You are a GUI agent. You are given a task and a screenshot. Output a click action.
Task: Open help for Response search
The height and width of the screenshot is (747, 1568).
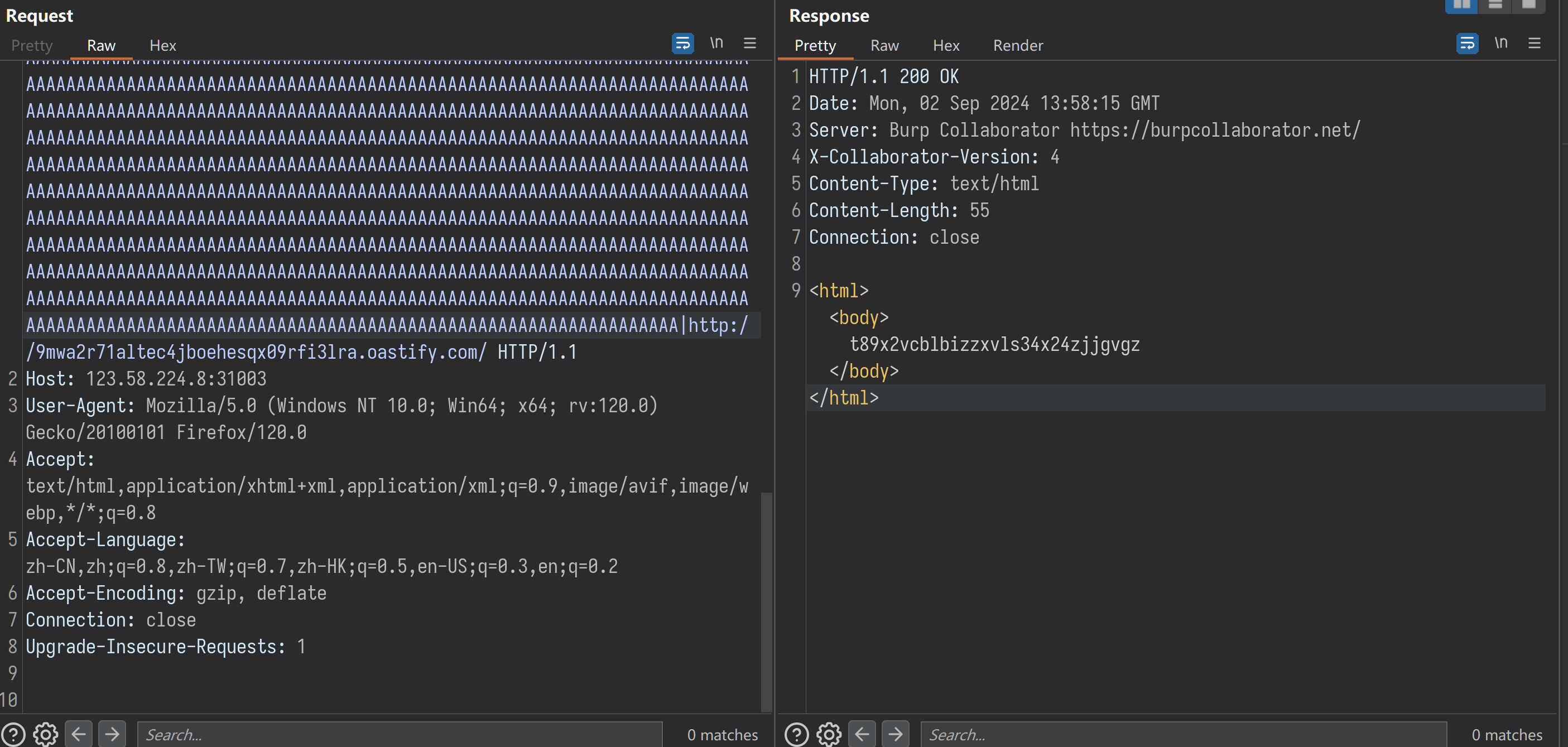click(x=797, y=734)
